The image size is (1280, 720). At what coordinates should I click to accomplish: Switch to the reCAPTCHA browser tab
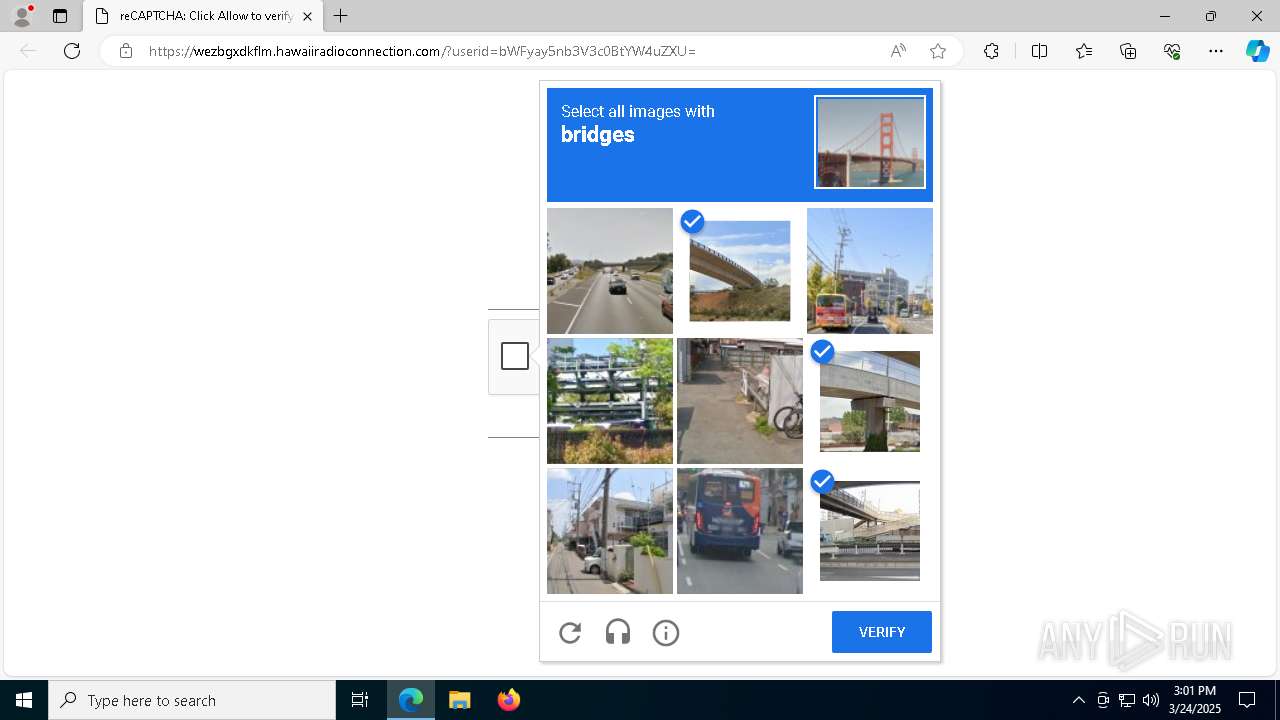203,16
